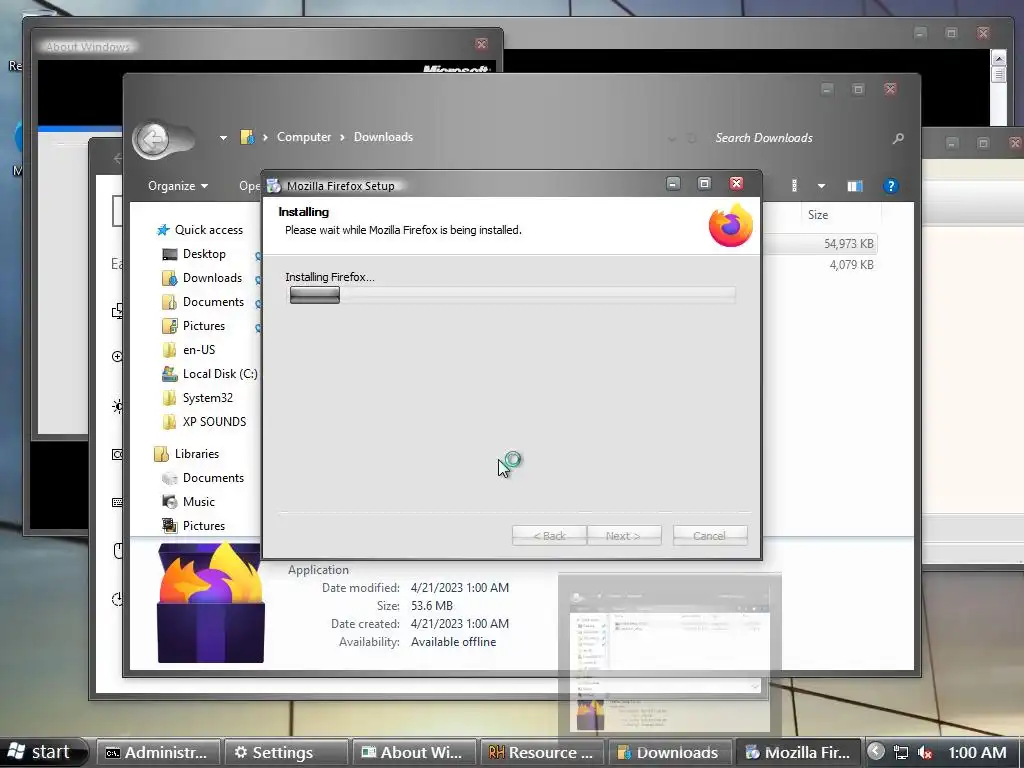The image size is (1024, 768).
Task: Open Local Disk (C:) in sidebar
Action: point(220,374)
